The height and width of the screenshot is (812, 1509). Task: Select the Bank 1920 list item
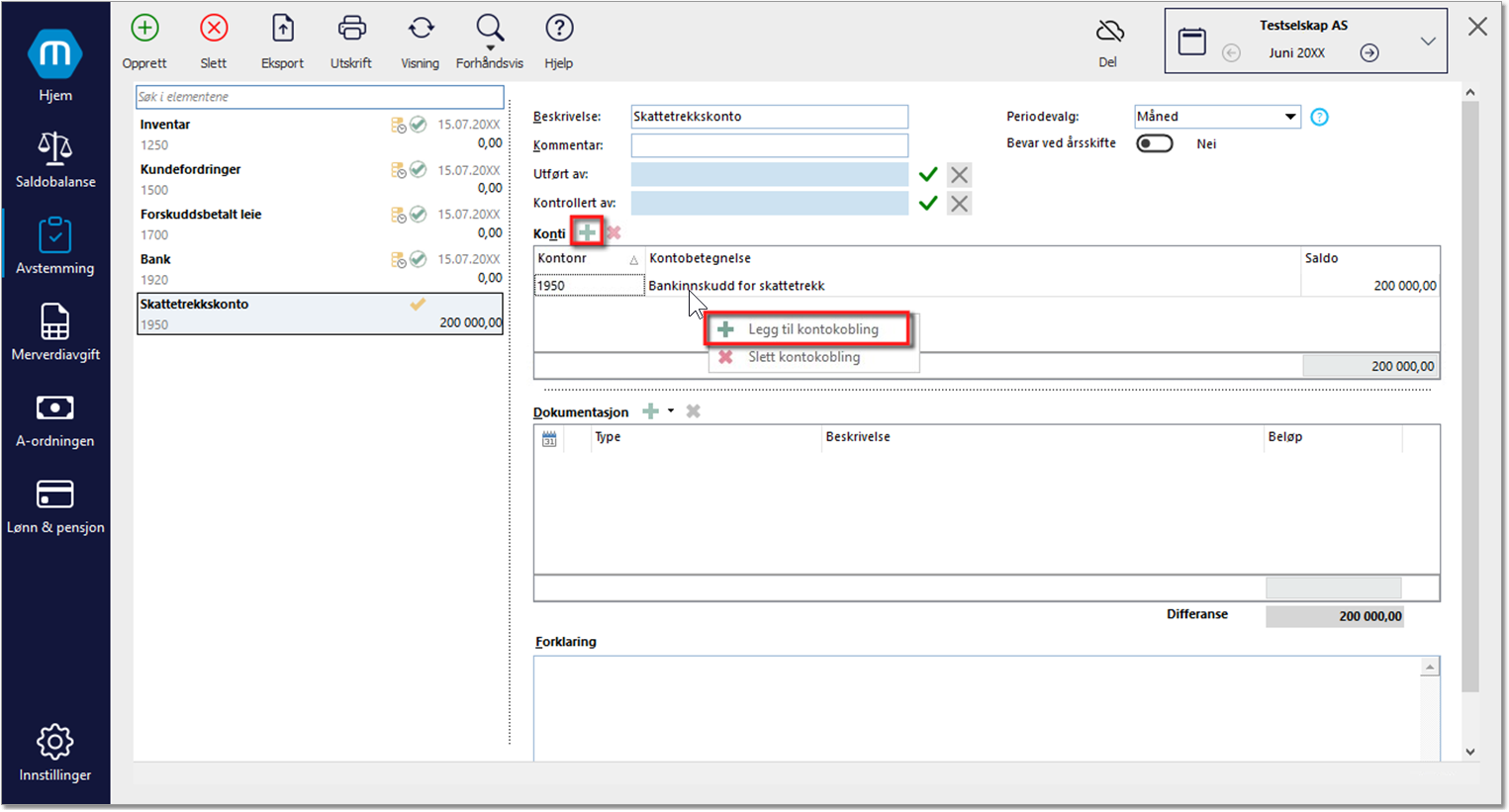[x=320, y=269]
